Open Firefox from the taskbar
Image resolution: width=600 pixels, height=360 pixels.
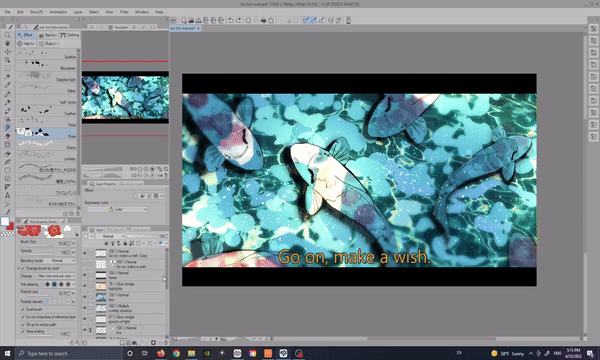pyautogui.click(x=160, y=353)
